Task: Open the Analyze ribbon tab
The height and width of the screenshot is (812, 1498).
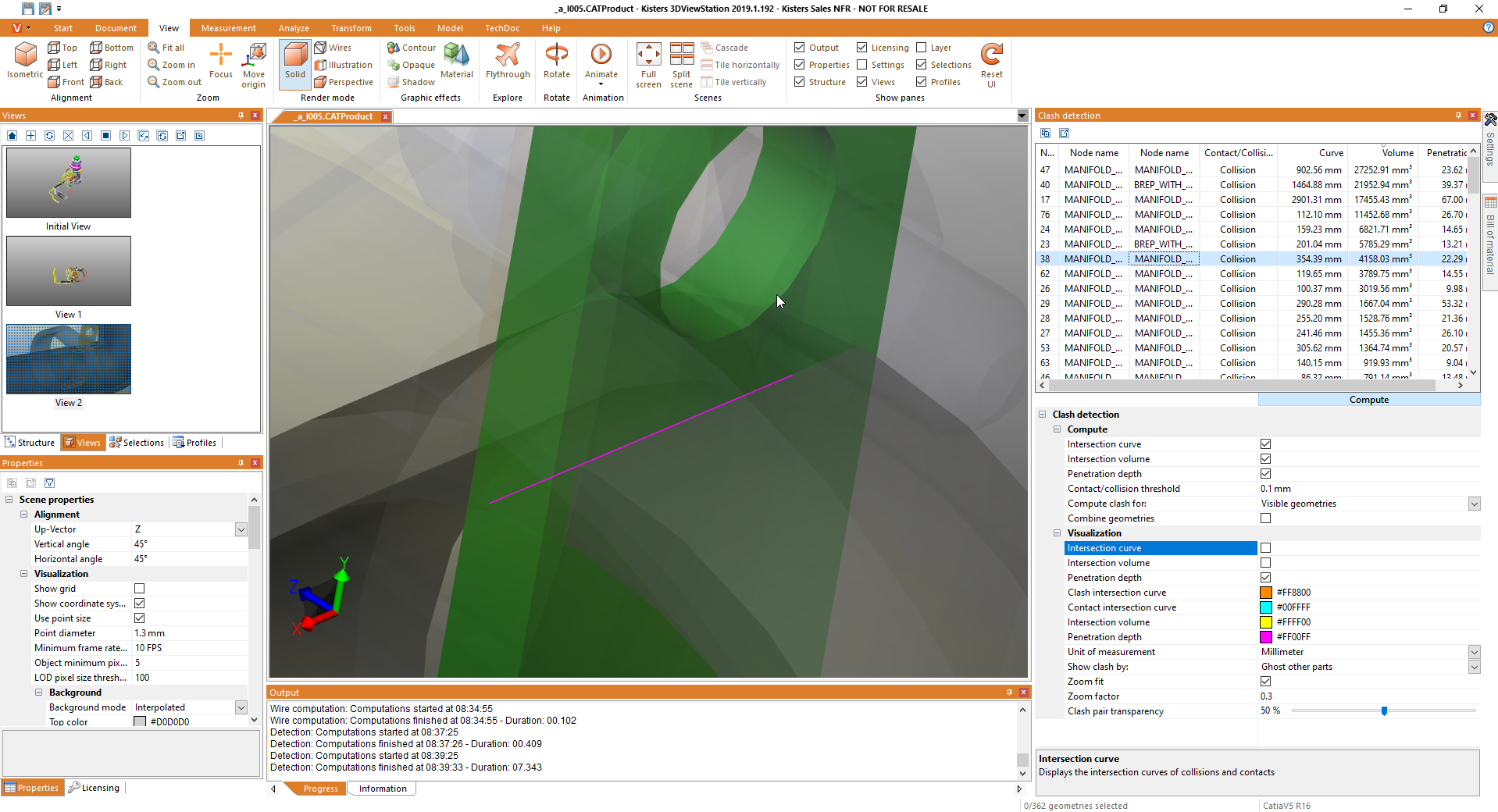Action: (294, 28)
